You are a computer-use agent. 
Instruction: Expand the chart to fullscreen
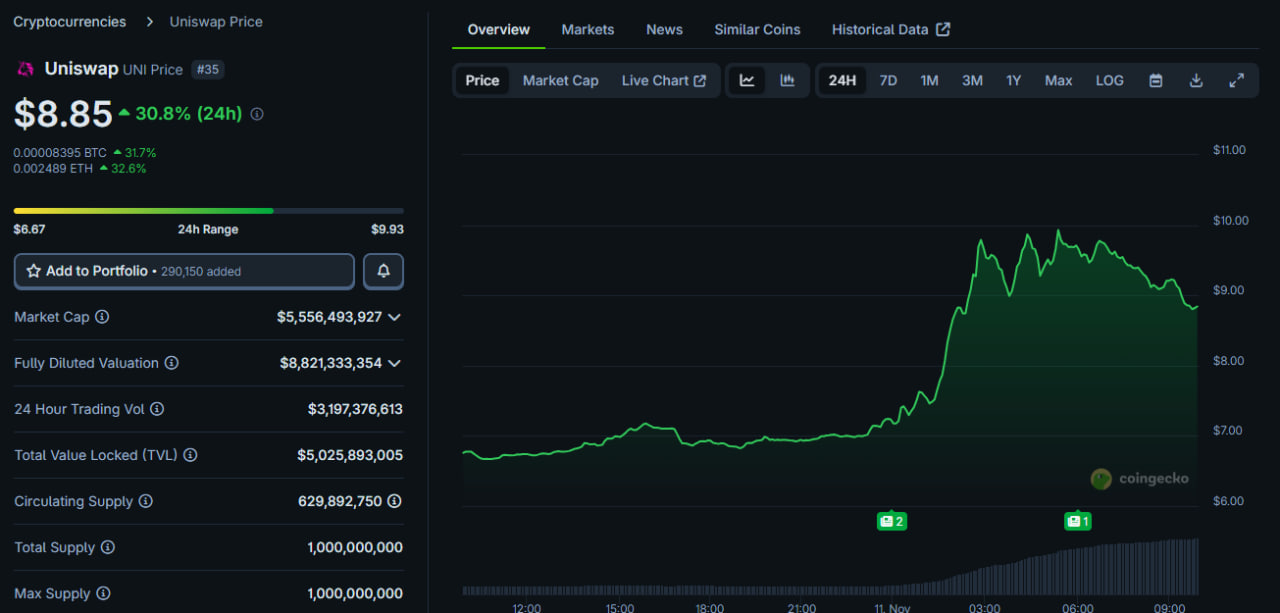[1236, 81]
